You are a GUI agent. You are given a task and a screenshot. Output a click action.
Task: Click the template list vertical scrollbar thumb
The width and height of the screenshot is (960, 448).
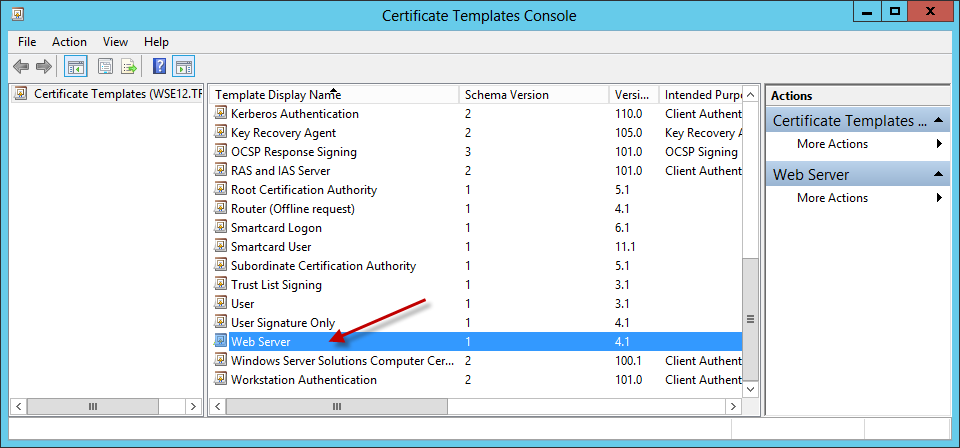(x=750, y=320)
